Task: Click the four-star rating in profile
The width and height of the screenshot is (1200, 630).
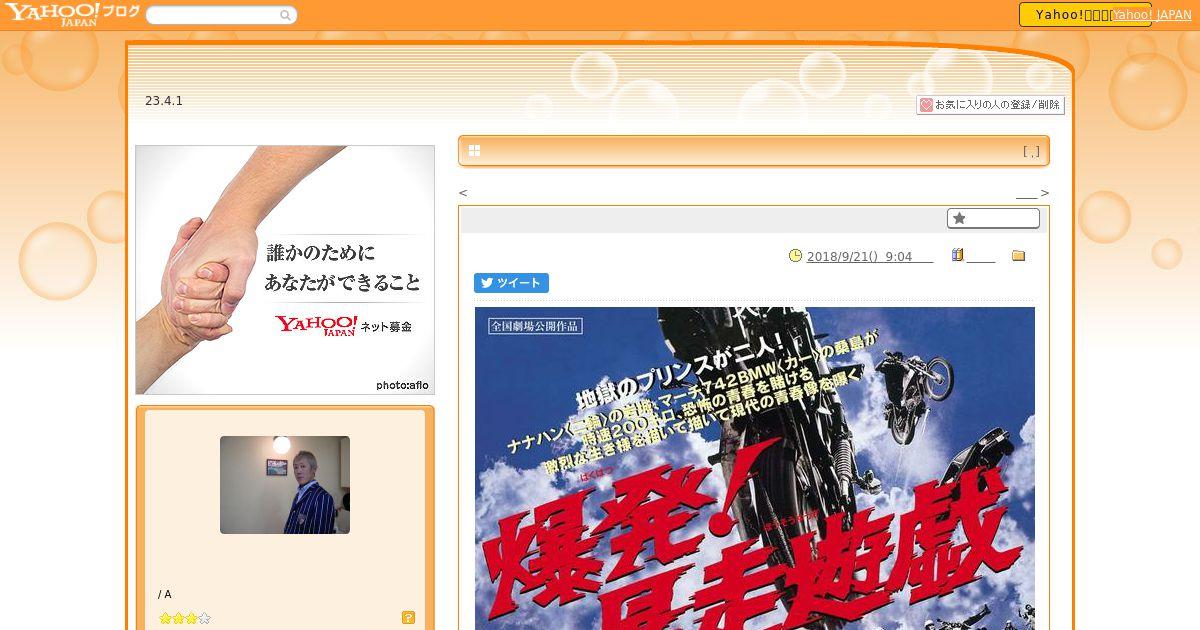Action: pyautogui.click(x=185, y=618)
